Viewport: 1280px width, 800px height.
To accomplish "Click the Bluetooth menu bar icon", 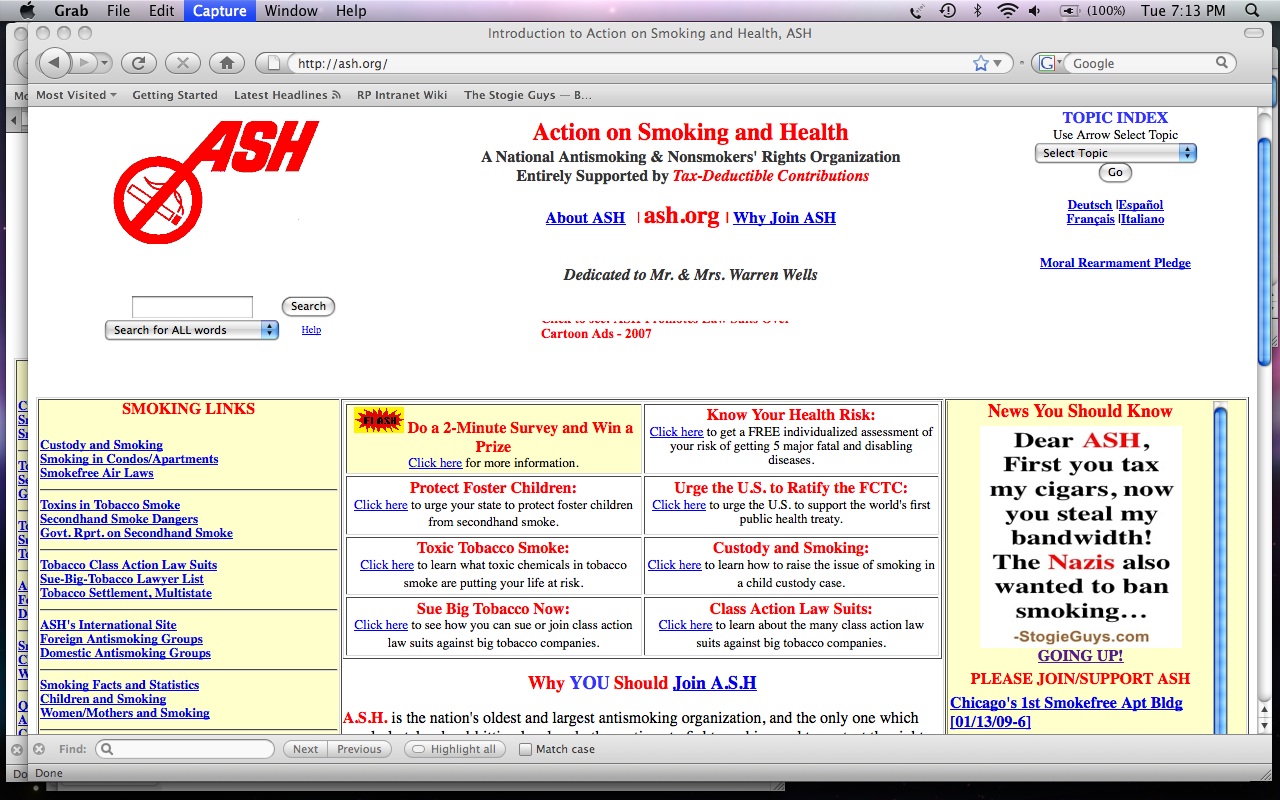I will (x=977, y=11).
